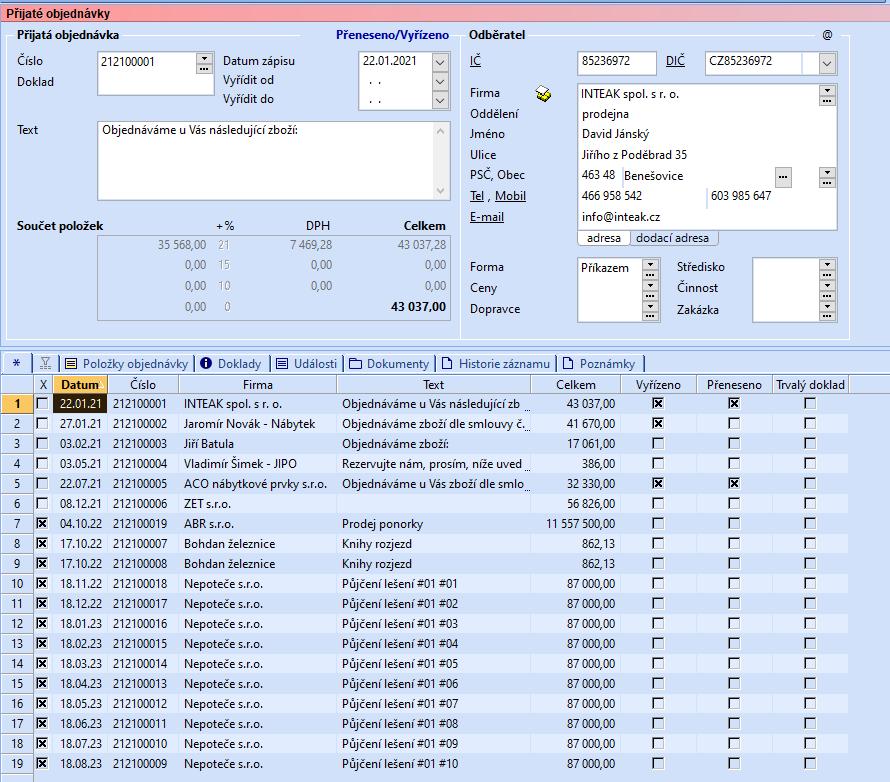Screen dimensions: 890x782
Task: Sort by the Datum column header
Action: coord(80,384)
